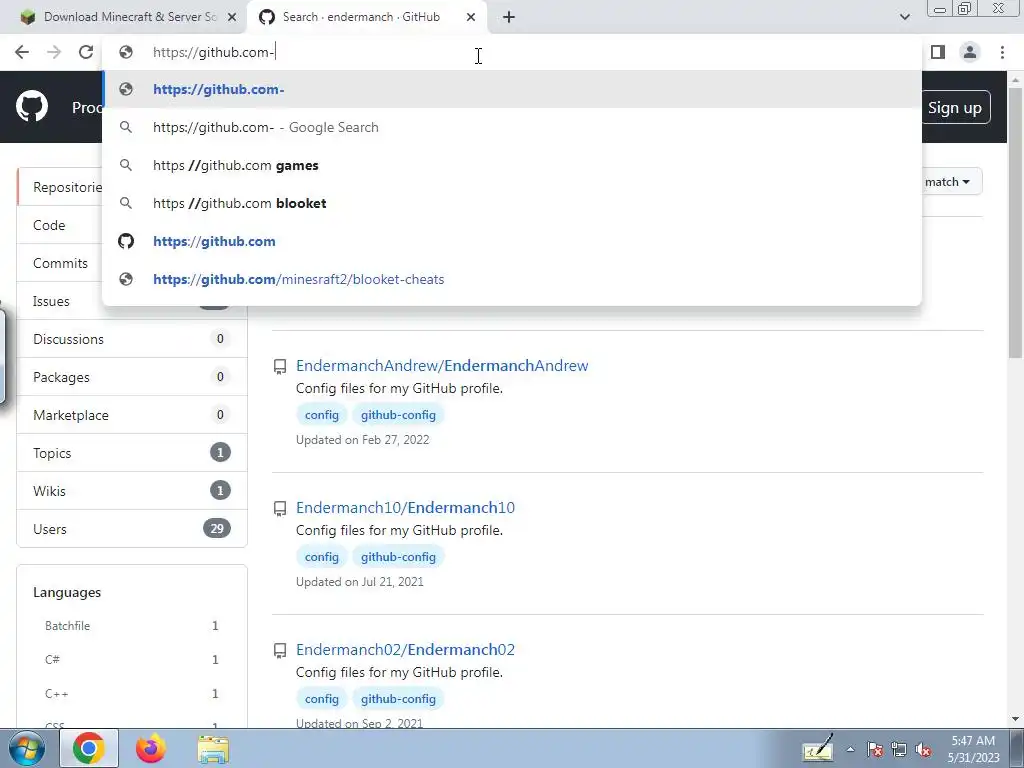Viewport: 1024px width, 768px height.
Task: Open Chrome three-dot menu
Action: point(1002,52)
